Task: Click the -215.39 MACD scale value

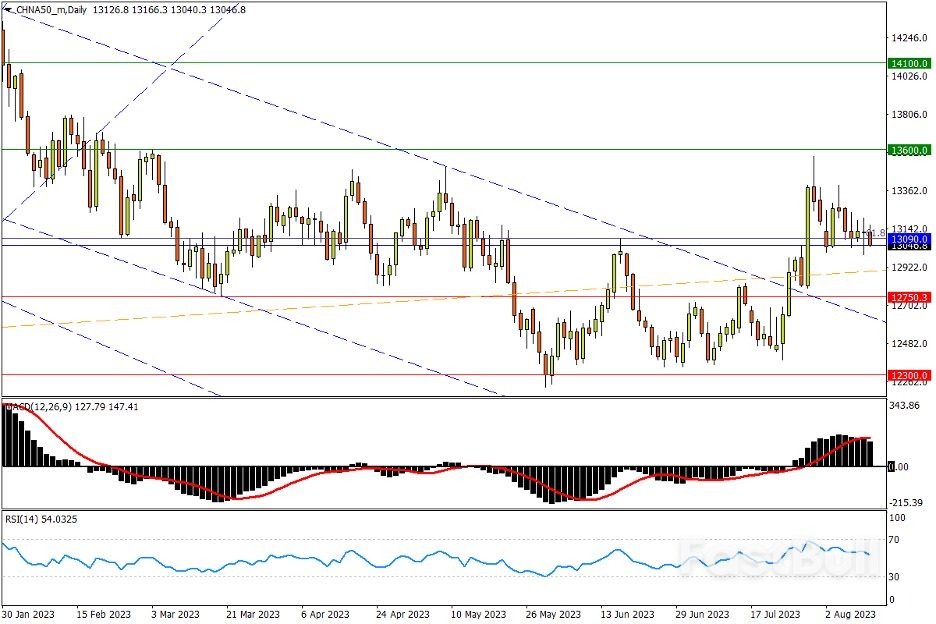Action: pos(905,503)
